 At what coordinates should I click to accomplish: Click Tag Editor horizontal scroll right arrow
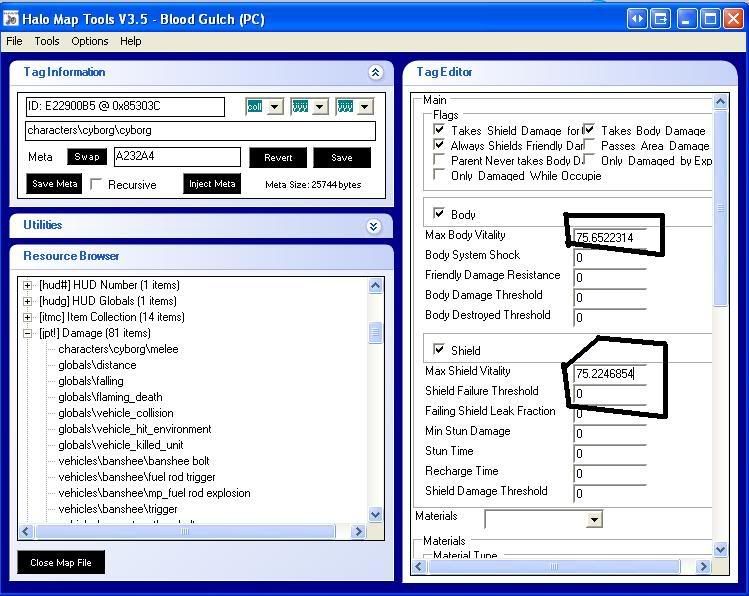pos(703,566)
